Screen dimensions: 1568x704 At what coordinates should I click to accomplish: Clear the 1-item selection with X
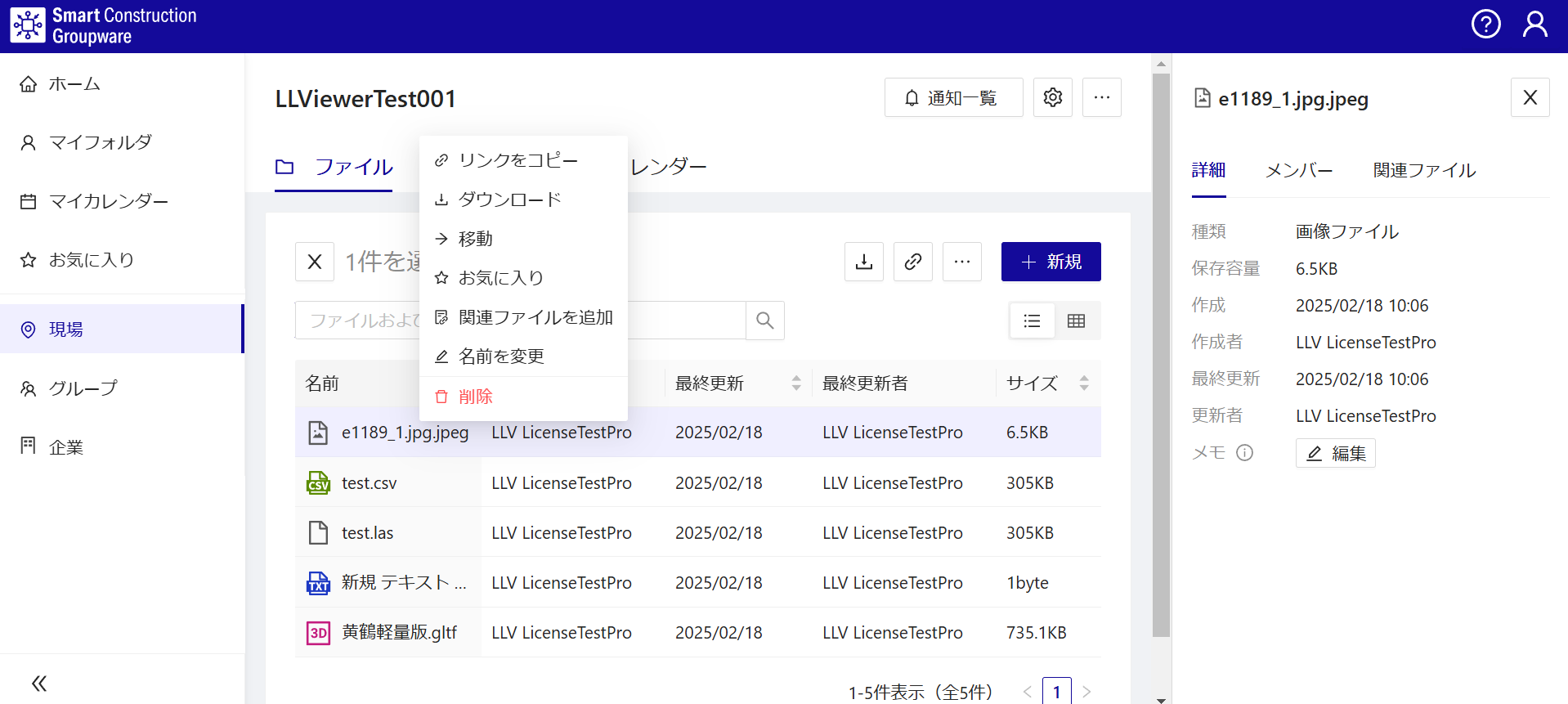pyautogui.click(x=315, y=262)
